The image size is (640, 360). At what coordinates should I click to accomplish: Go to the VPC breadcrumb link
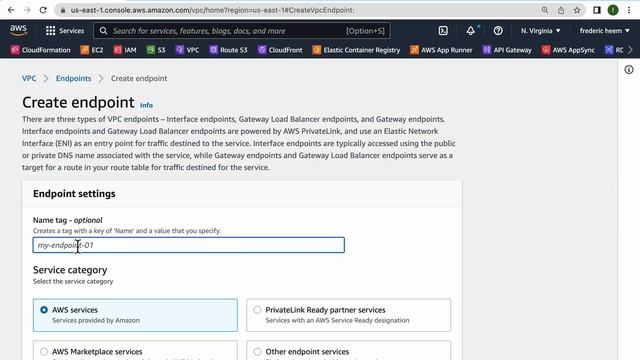tap(29, 78)
